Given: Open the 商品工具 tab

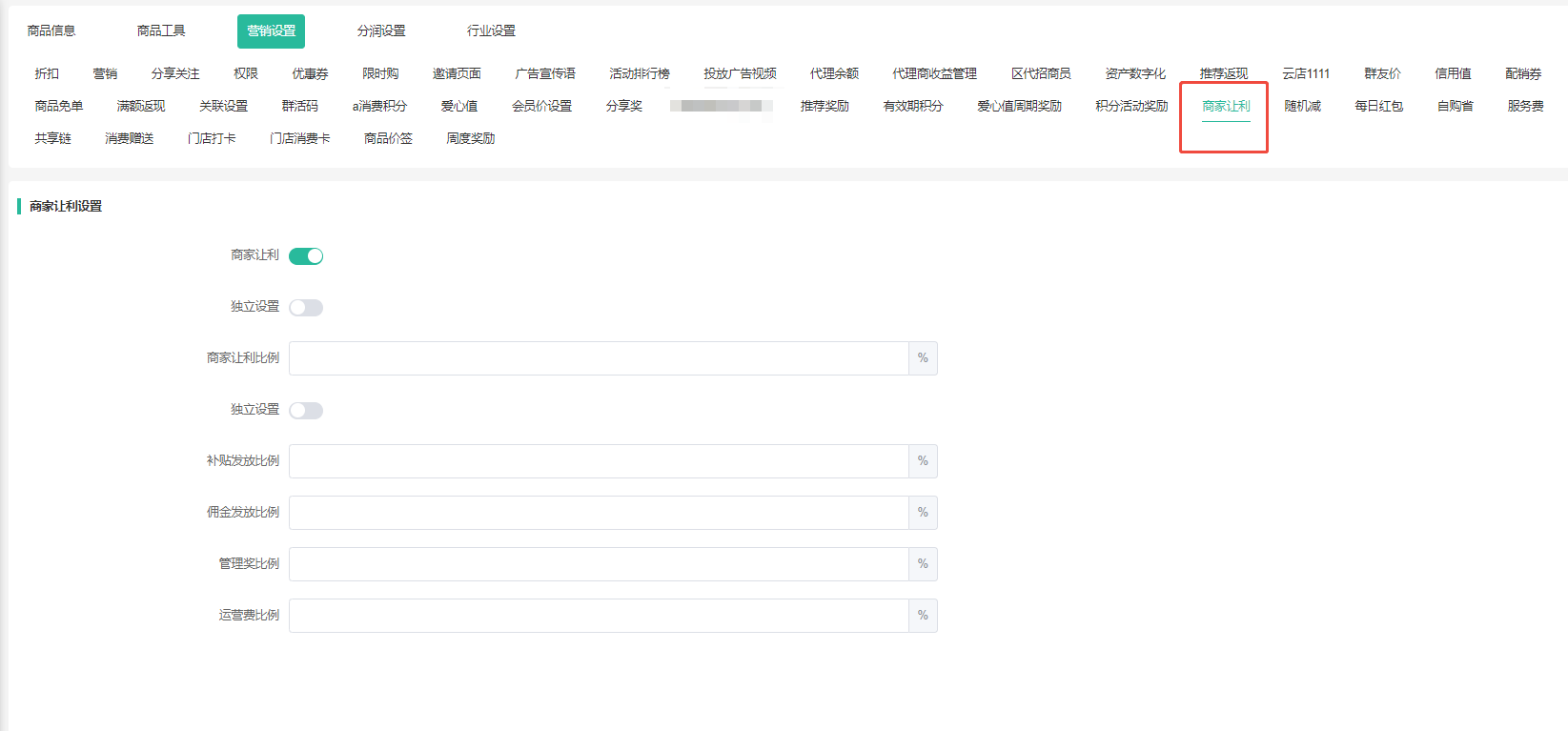Looking at the screenshot, I should [x=161, y=31].
